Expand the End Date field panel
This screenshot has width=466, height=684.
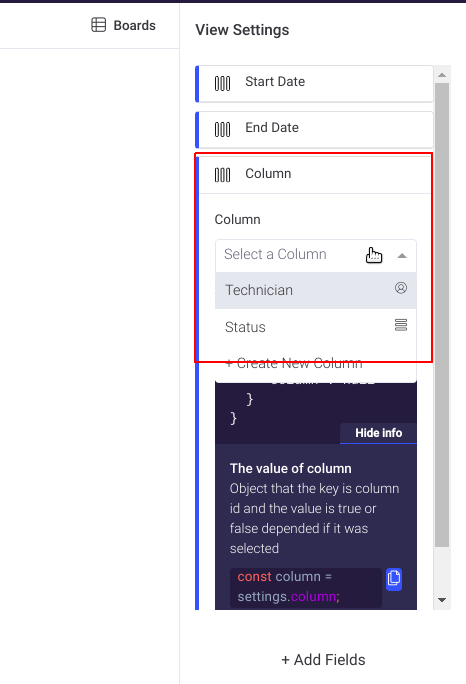(x=314, y=130)
